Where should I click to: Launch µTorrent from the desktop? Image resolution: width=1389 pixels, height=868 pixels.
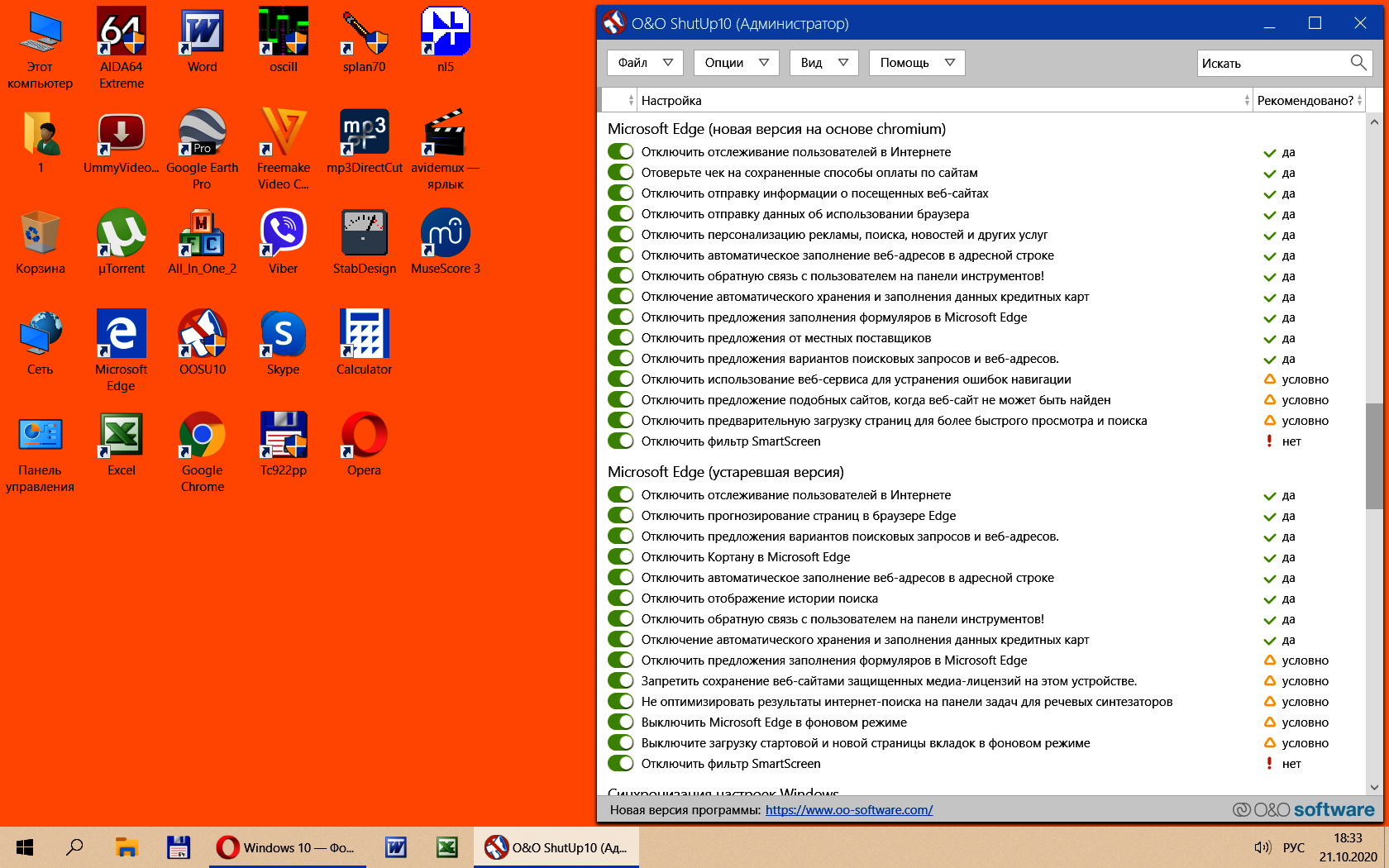pos(122,241)
